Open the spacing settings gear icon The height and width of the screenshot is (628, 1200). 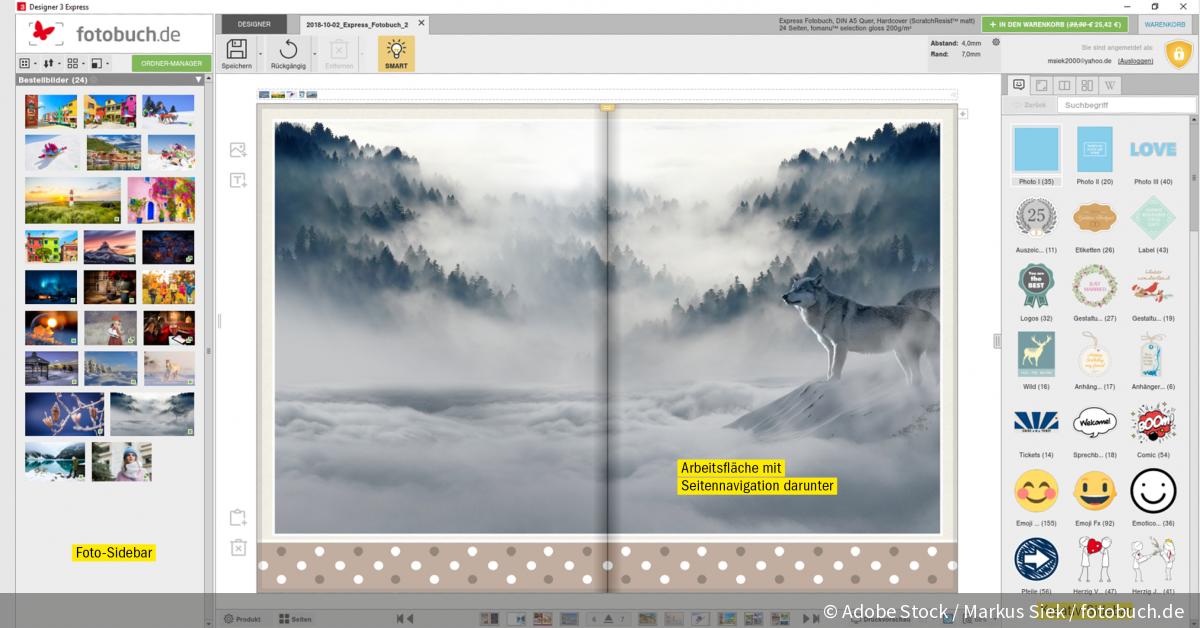(996, 43)
